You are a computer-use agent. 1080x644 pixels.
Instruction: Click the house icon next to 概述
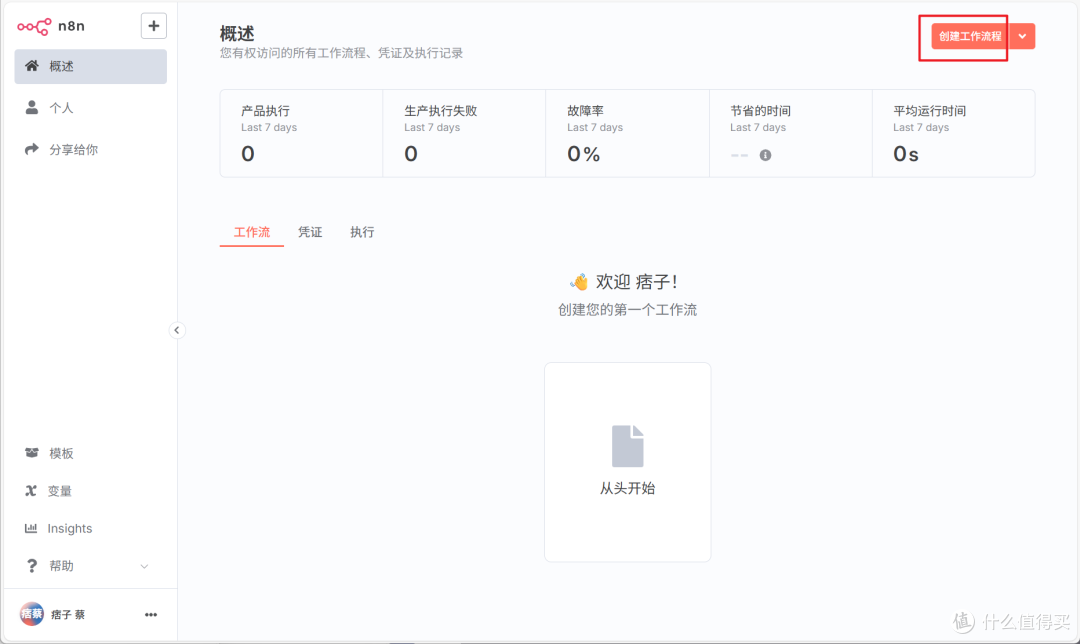32,66
